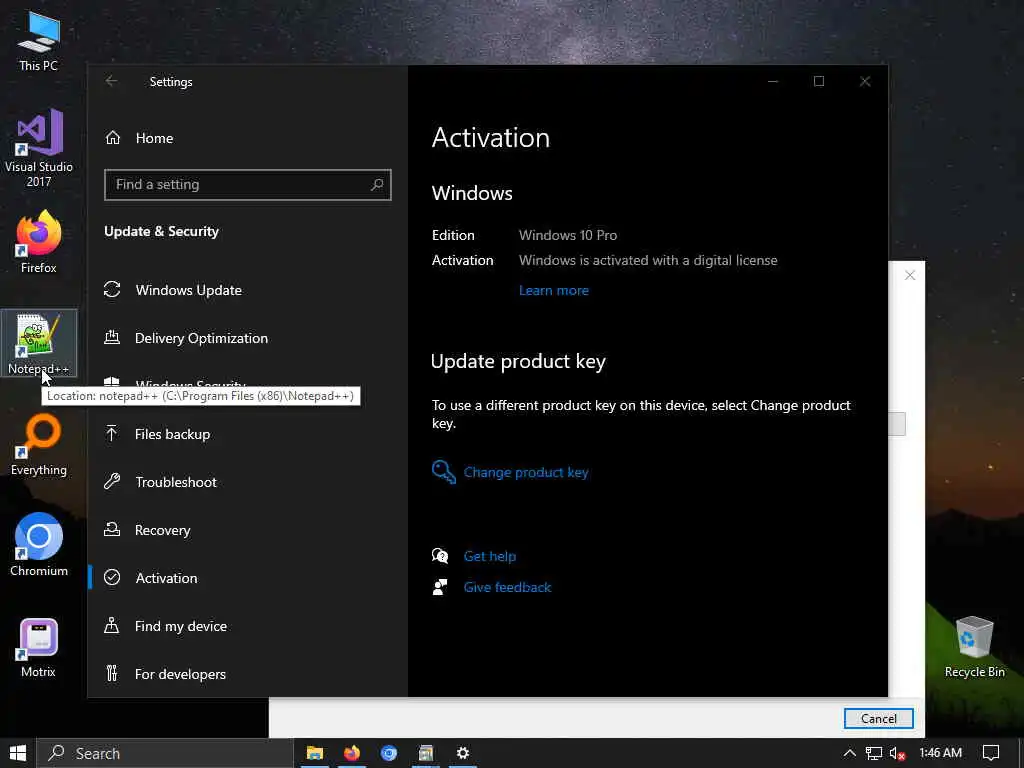Click Cancel in the background dialog
The width and height of the screenshot is (1024, 768).
coord(878,719)
